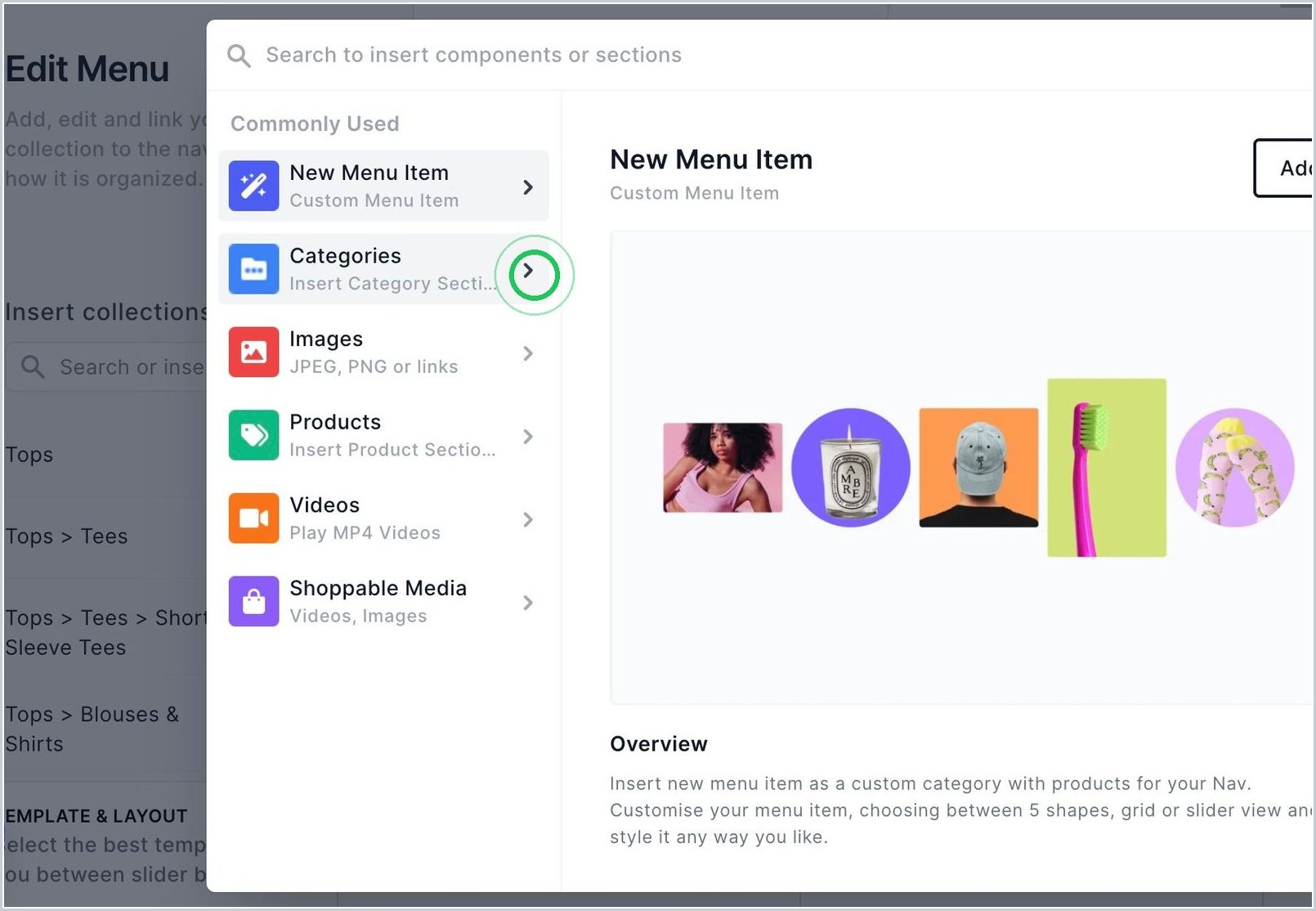Click the Commonly Used heading

[315, 123]
